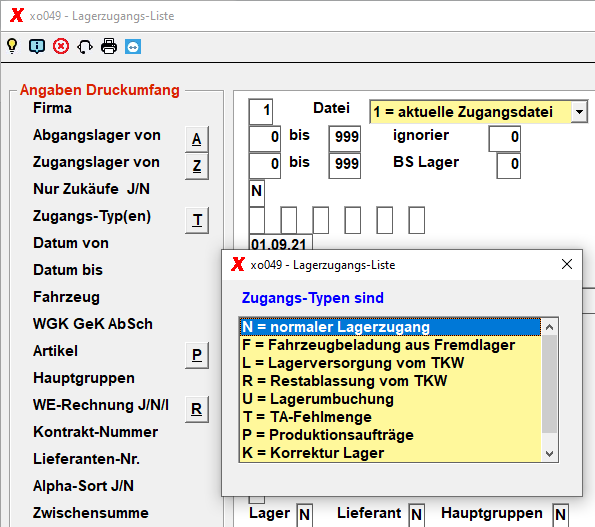This screenshot has width=595, height=527.
Task: Select 'P = Produktionsaufträge' list entry
Action: tap(390, 435)
